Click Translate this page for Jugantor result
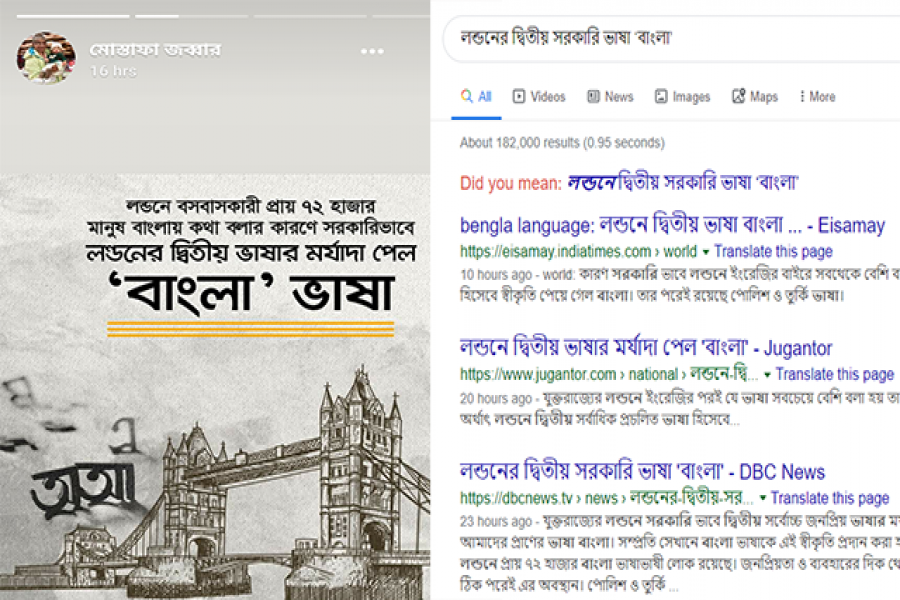The height and width of the screenshot is (600, 900). pos(834,374)
